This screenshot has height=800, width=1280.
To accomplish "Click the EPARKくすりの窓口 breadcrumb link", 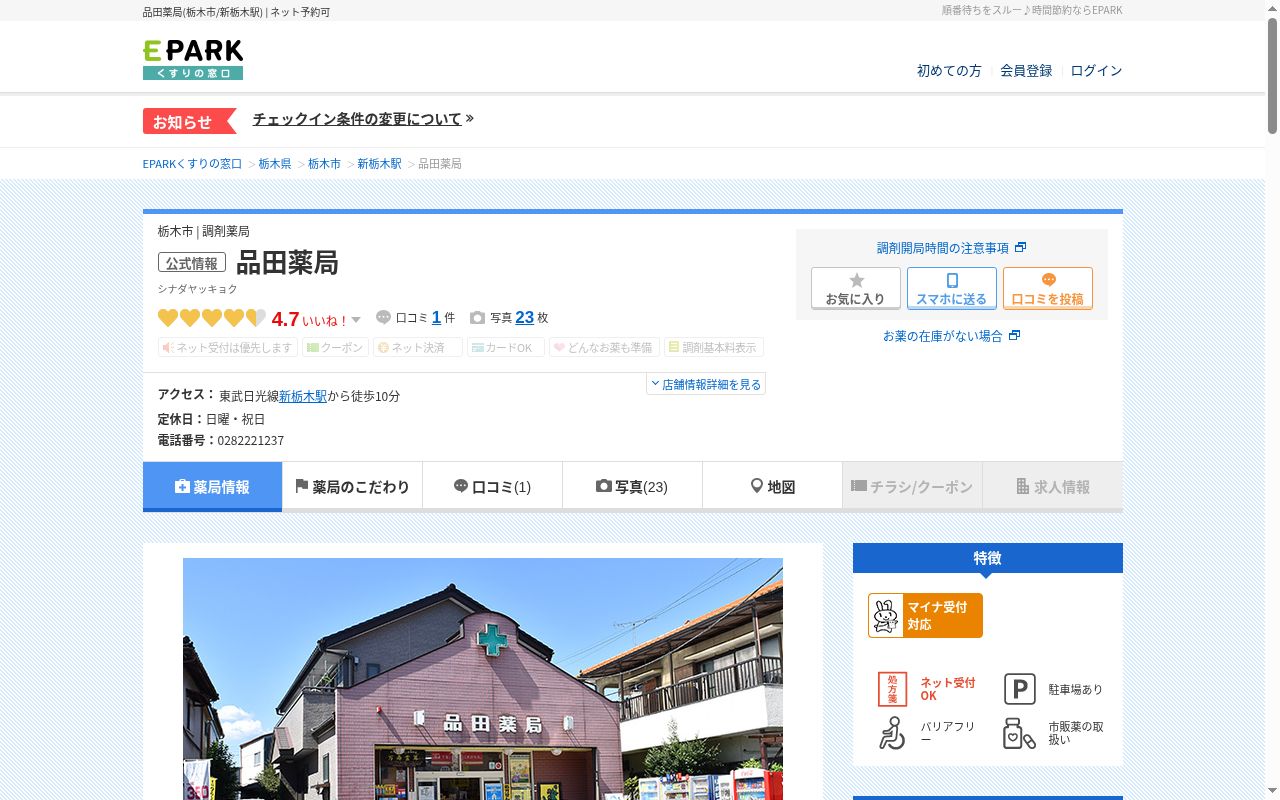I will click(x=192, y=163).
